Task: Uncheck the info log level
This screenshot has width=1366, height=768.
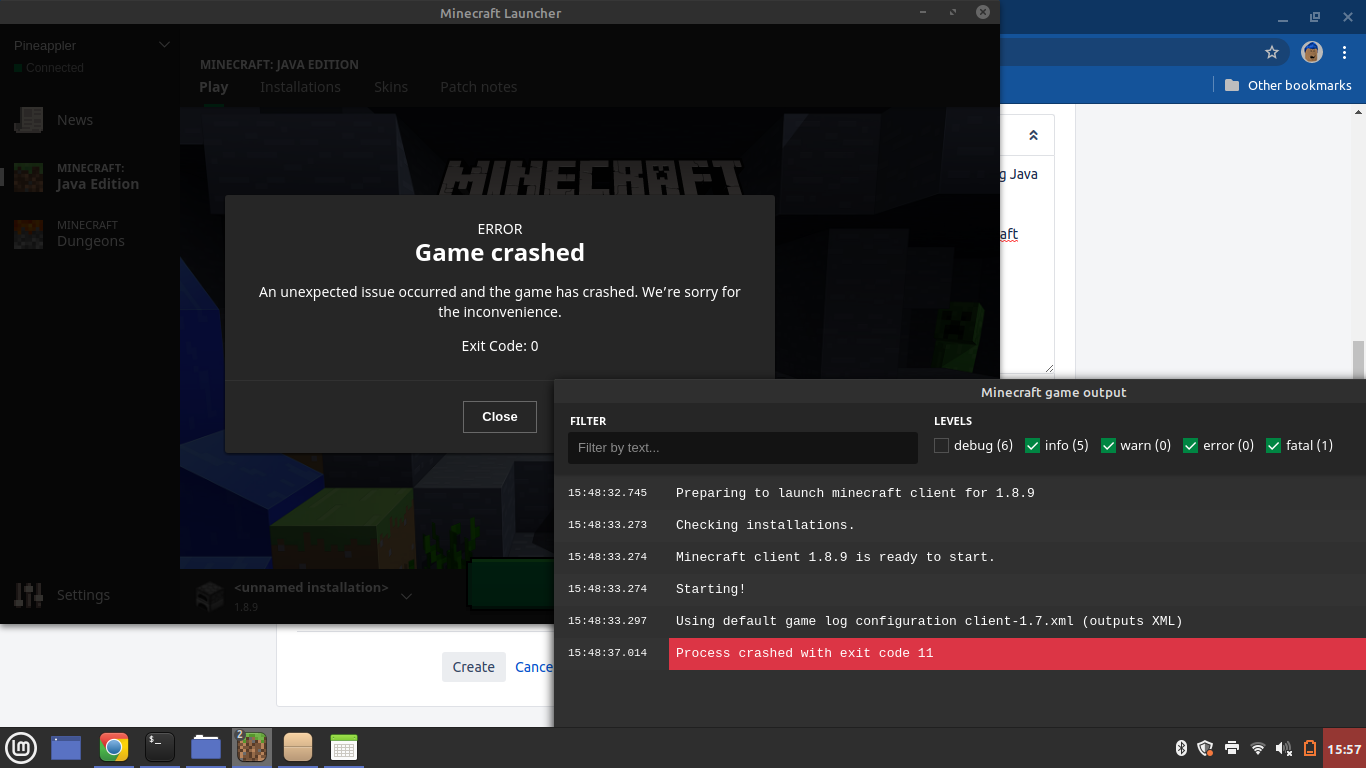Action: (x=1033, y=446)
